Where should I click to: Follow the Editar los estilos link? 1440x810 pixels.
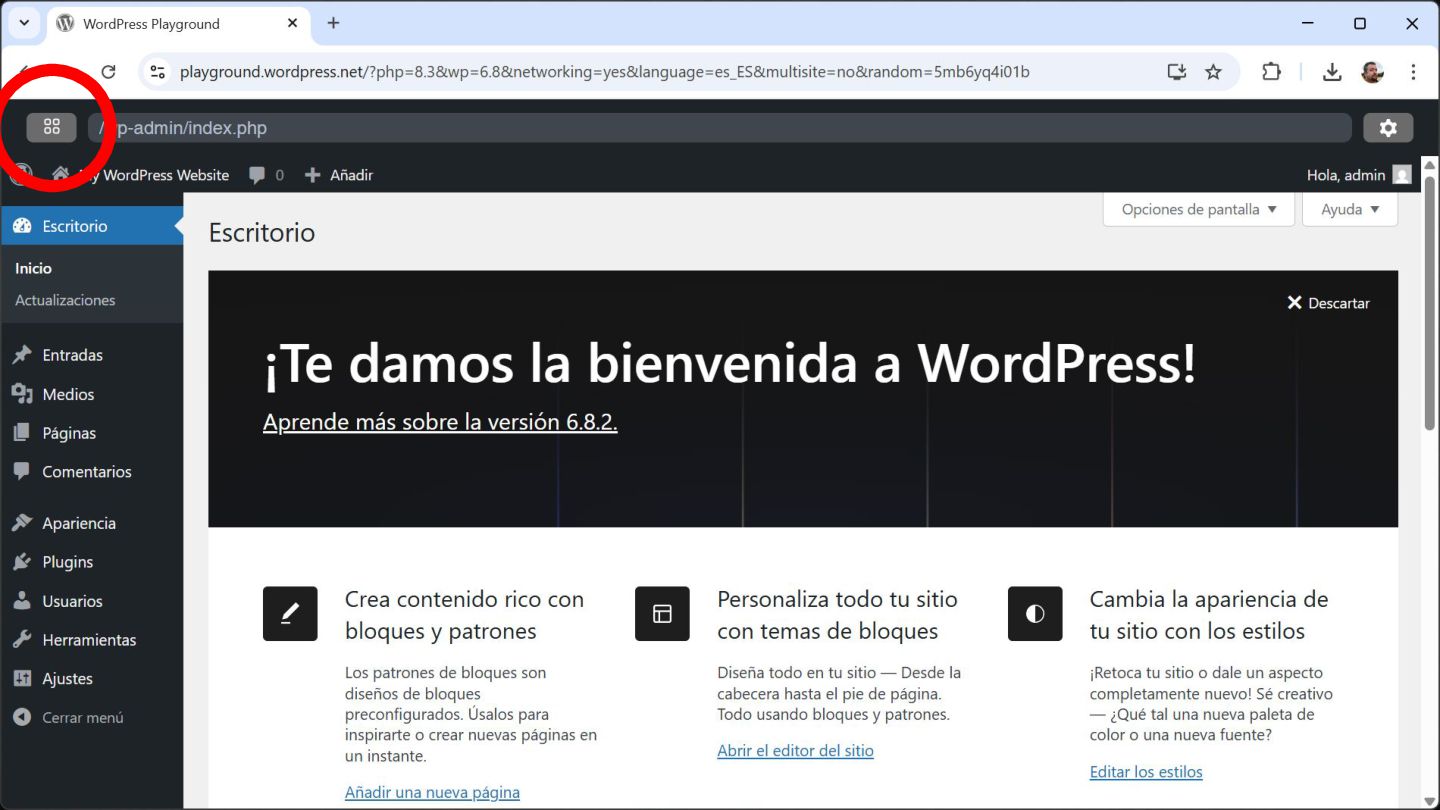(1146, 771)
